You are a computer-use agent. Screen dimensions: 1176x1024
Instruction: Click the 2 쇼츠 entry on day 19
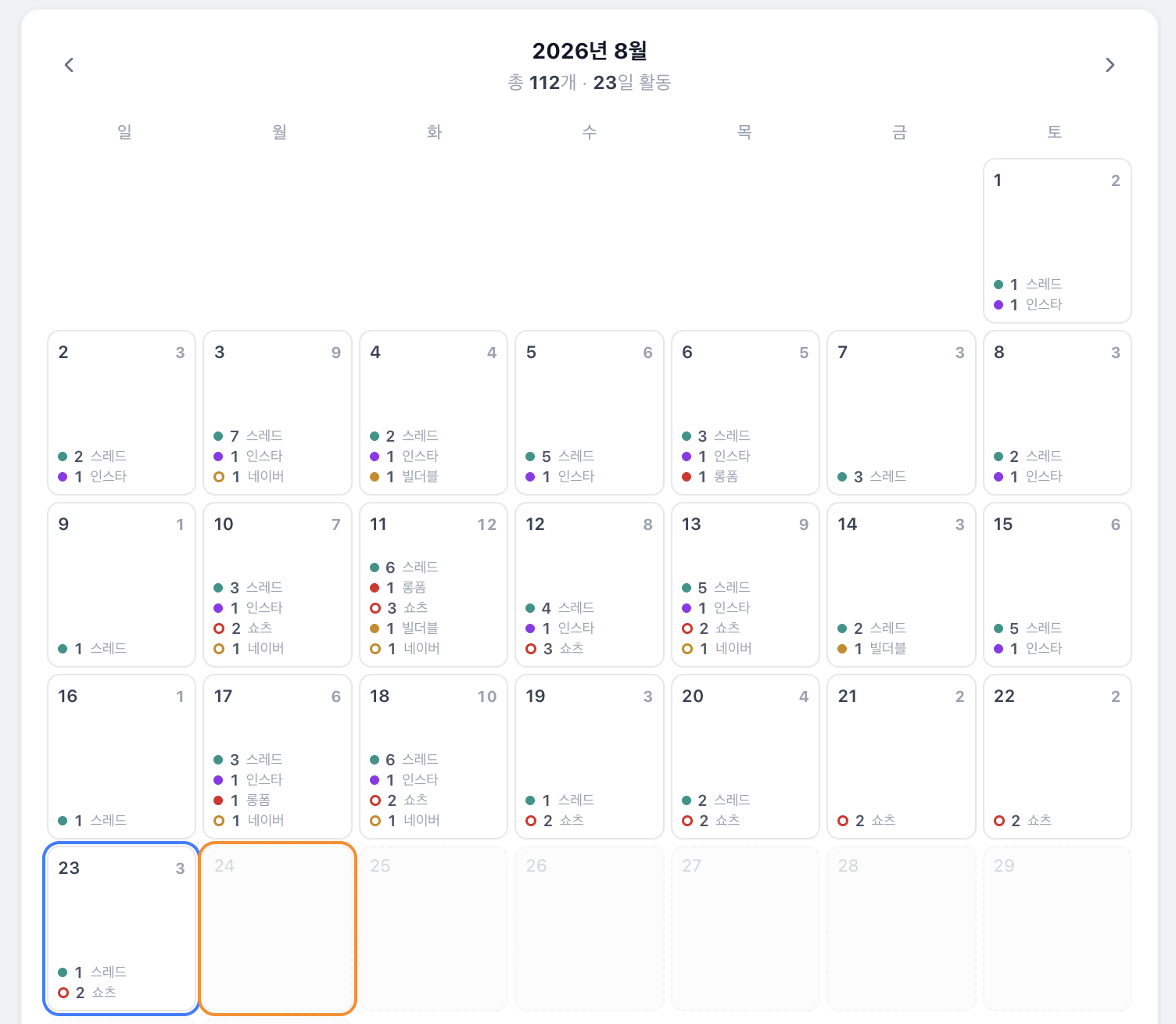coord(555,821)
